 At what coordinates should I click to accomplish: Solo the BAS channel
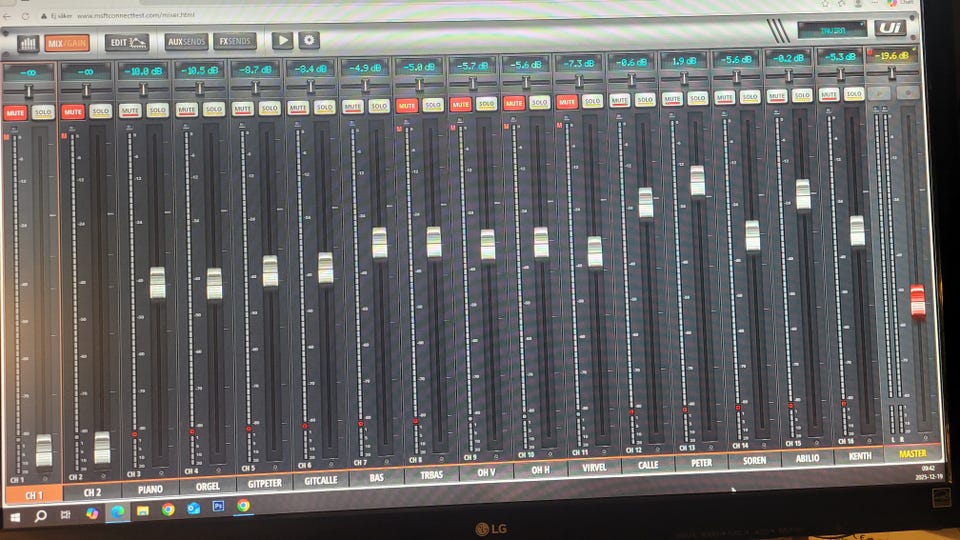point(379,107)
